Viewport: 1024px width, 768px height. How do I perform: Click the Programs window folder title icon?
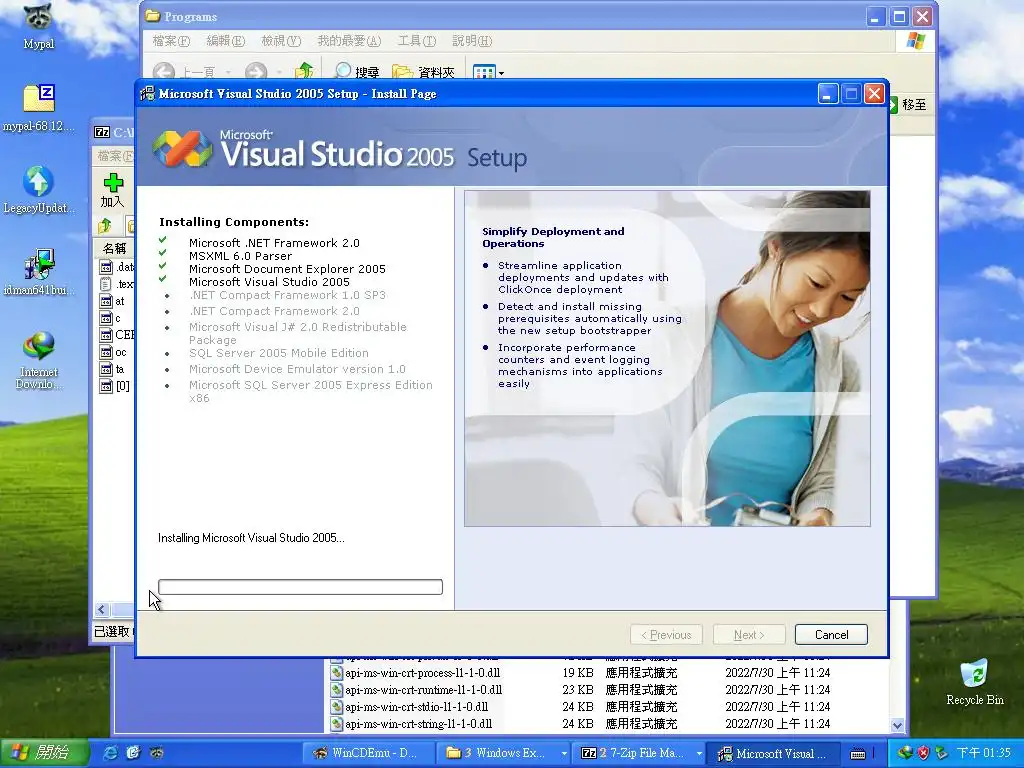point(153,16)
